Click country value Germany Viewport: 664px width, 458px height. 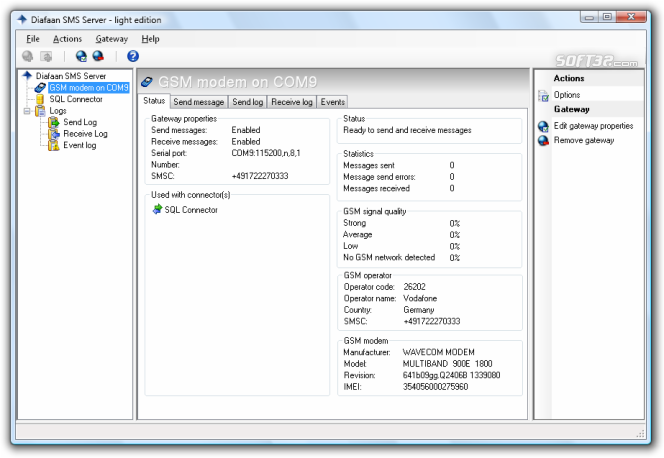(x=418, y=310)
